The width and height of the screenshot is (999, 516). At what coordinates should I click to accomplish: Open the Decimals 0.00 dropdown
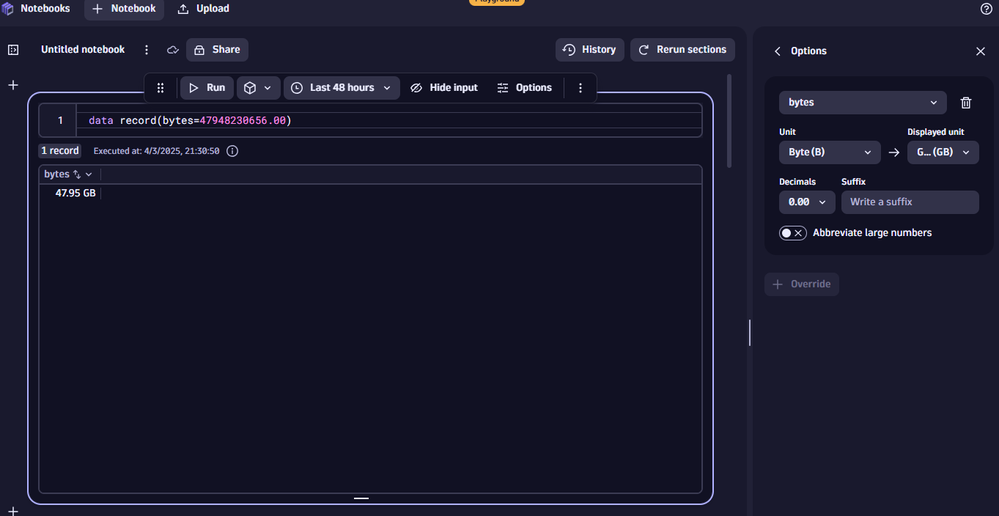pyautogui.click(x=806, y=202)
